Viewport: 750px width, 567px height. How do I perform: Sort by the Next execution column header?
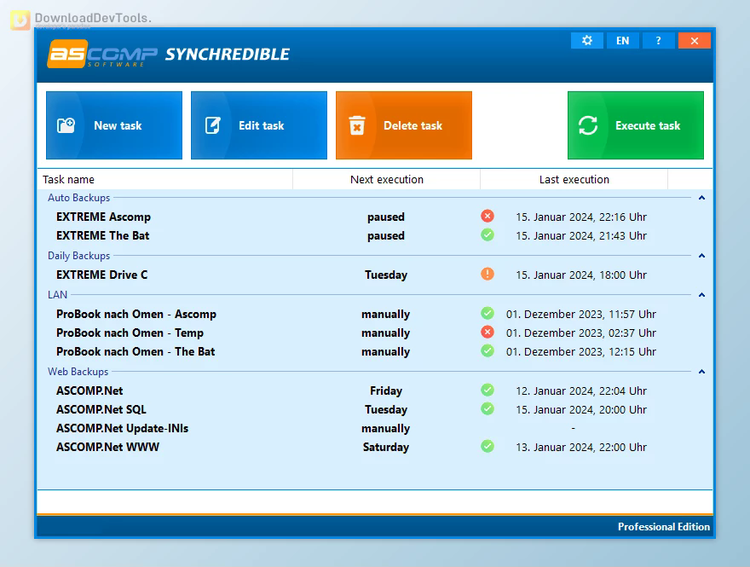point(386,179)
